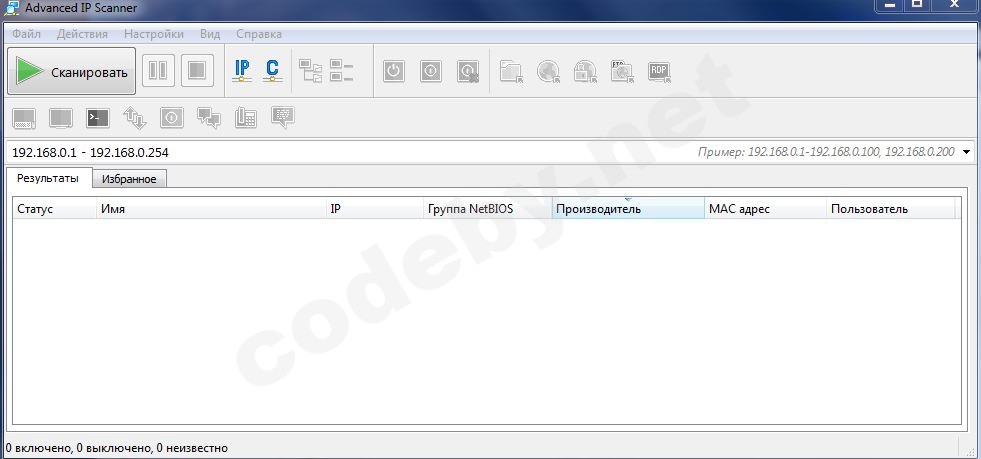The height and width of the screenshot is (459, 981).
Task: Start scan with Сканировать button
Action: (71, 71)
